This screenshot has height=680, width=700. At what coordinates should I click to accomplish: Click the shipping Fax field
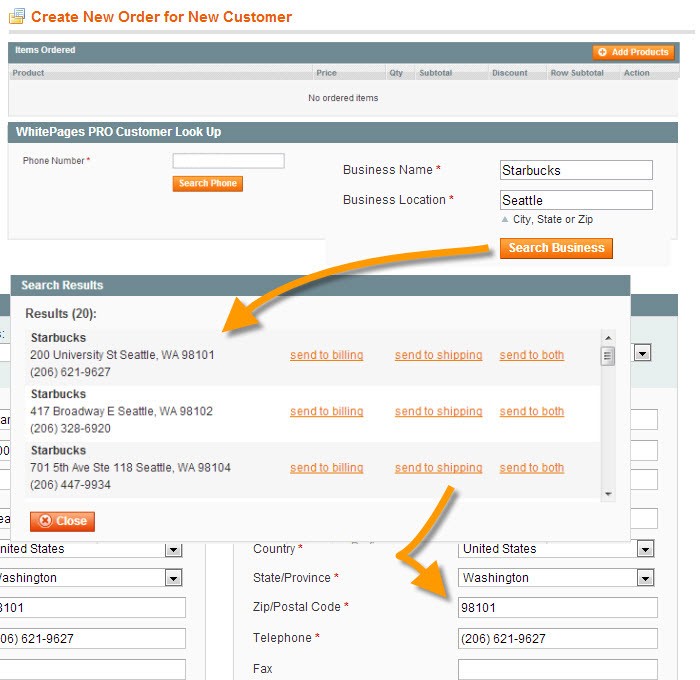pos(558,669)
